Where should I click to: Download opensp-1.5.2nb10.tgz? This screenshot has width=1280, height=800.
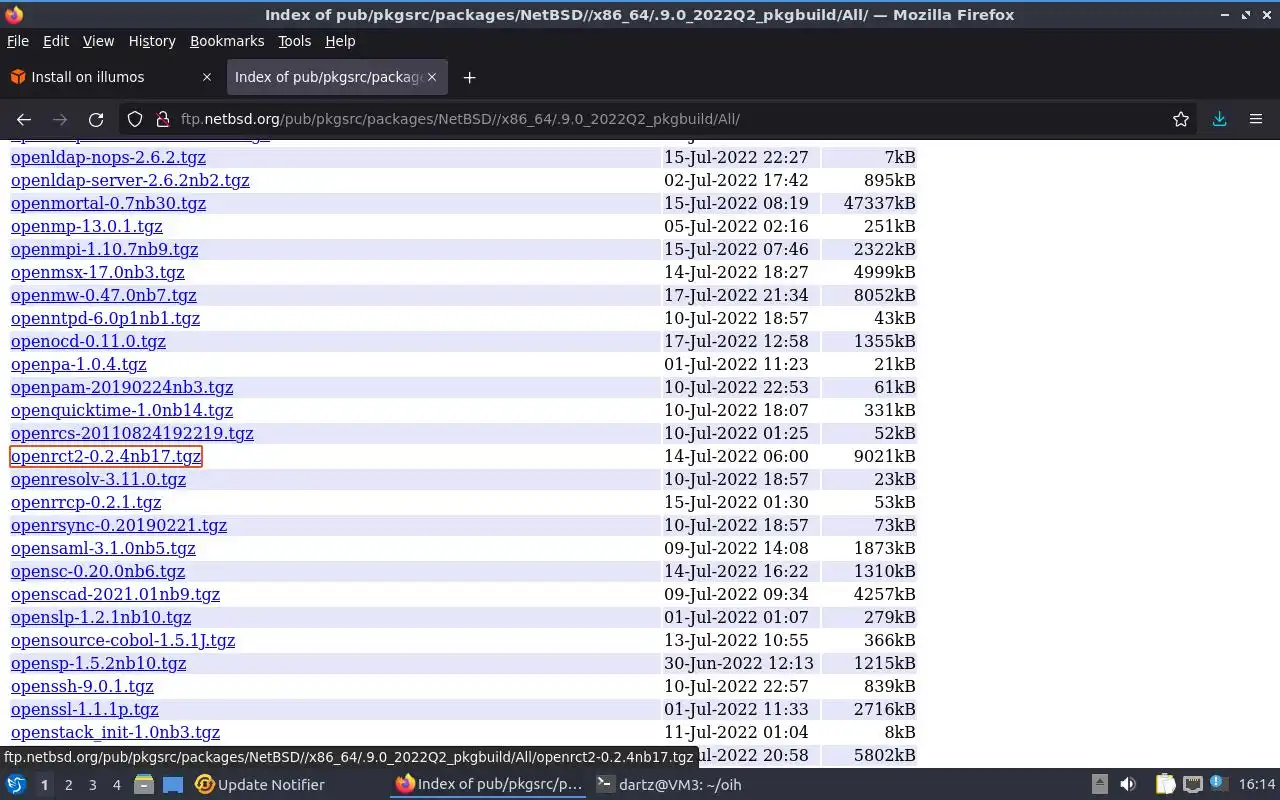coord(98,663)
